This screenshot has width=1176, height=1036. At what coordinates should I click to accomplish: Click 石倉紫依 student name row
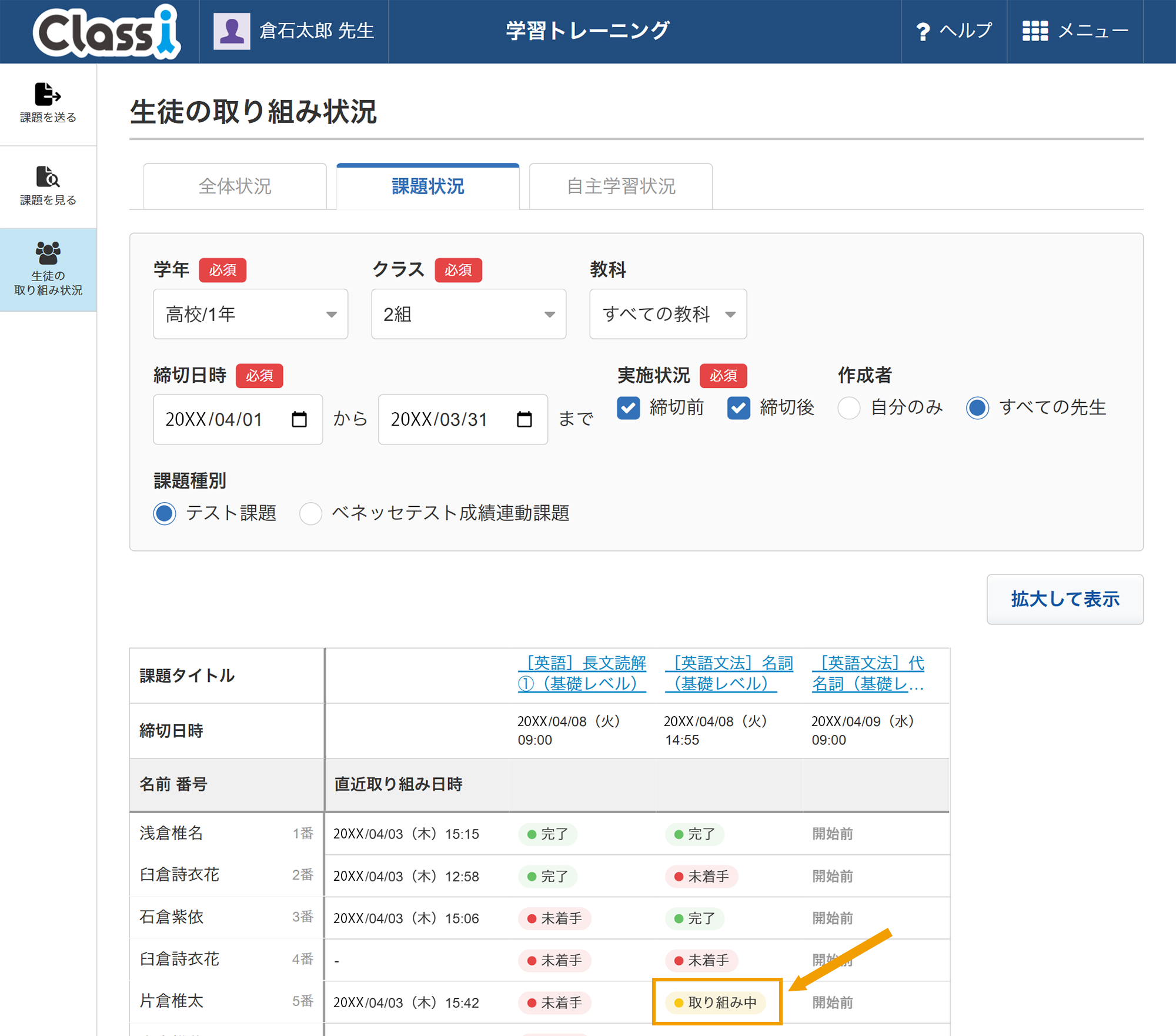tap(171, 917)
